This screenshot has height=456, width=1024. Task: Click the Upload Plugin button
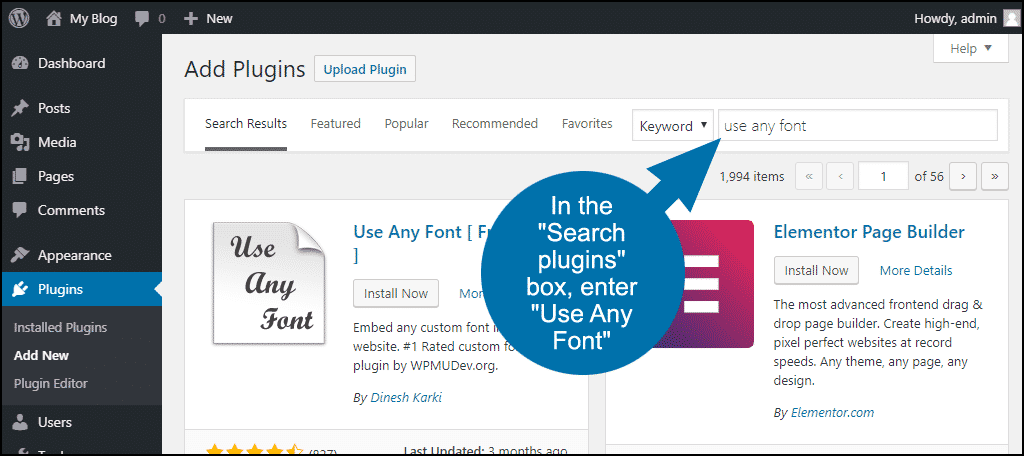click(x=365, y=69)
